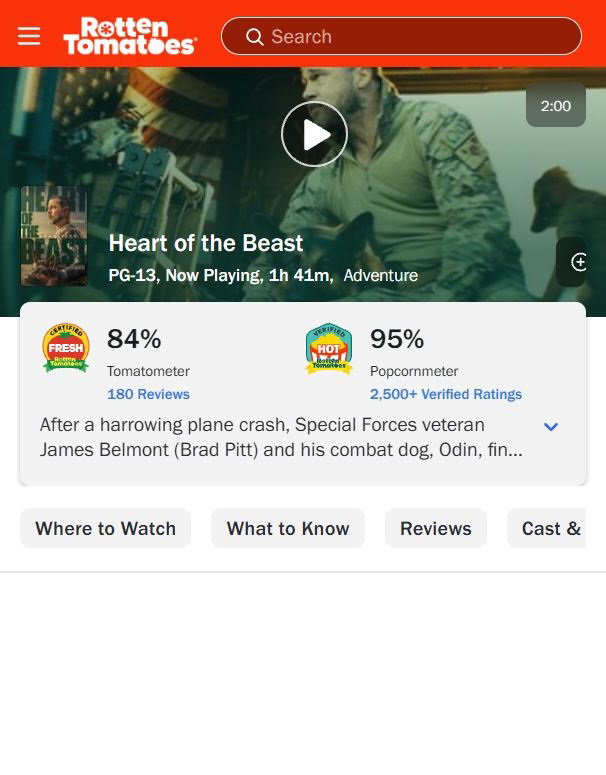This screenshot has height=775, width=606.
Task: Select the Reviews section tab
Action: (435, 528)
